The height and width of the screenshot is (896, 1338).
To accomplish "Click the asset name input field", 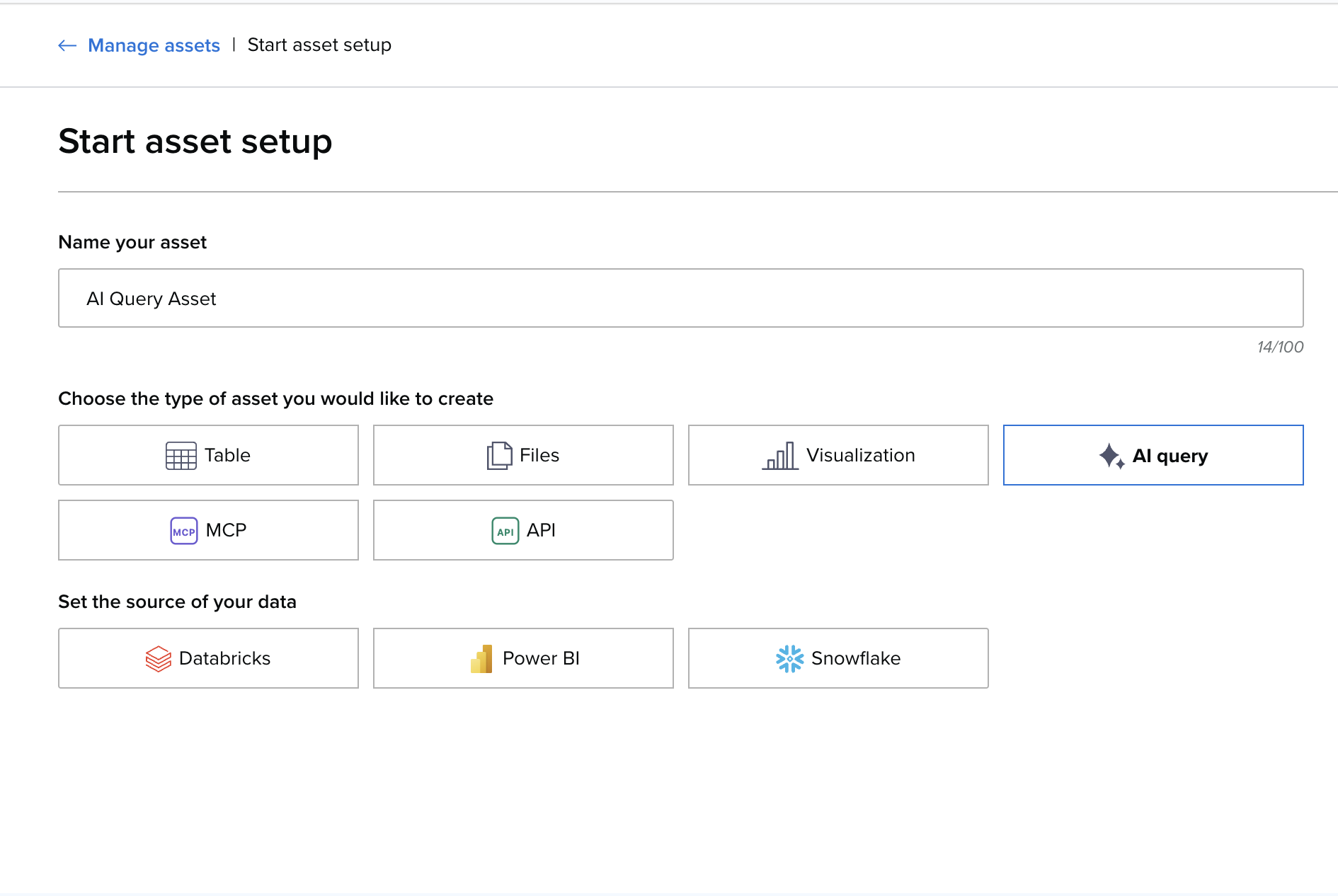I will [x=680, y=298].
